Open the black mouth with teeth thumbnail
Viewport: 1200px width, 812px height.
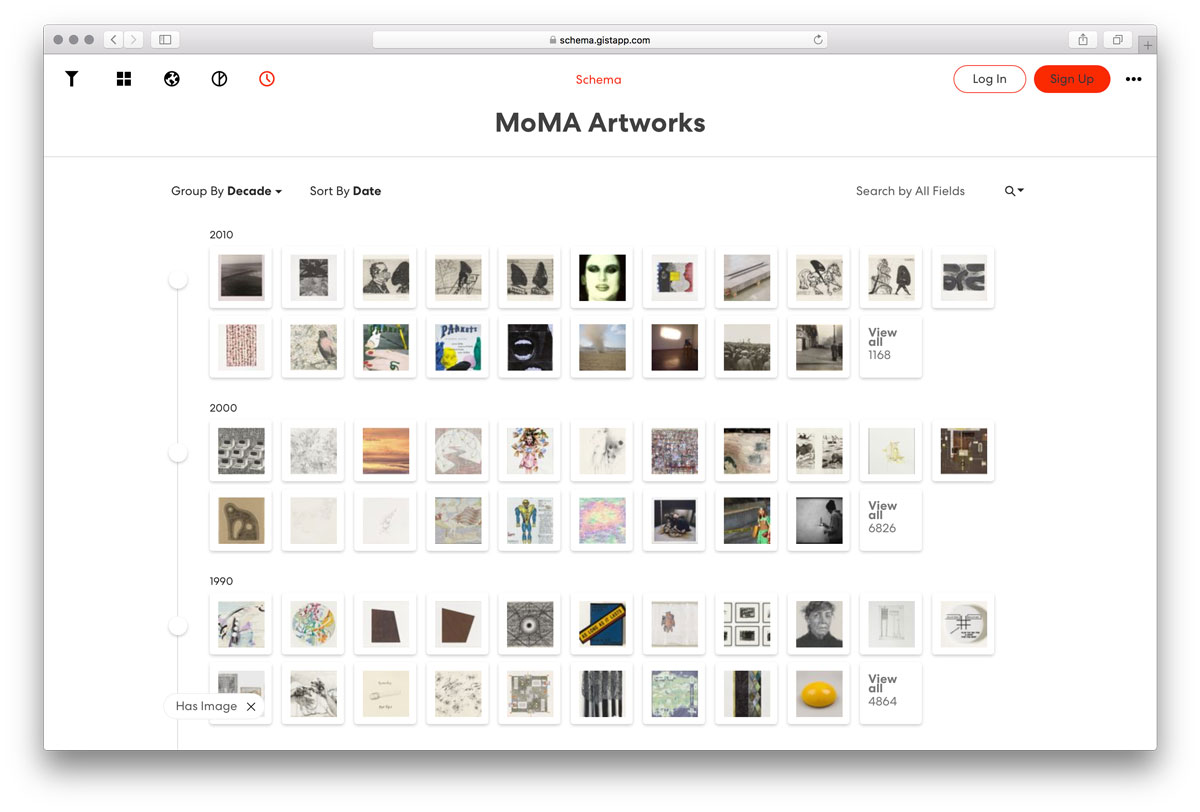530,347
